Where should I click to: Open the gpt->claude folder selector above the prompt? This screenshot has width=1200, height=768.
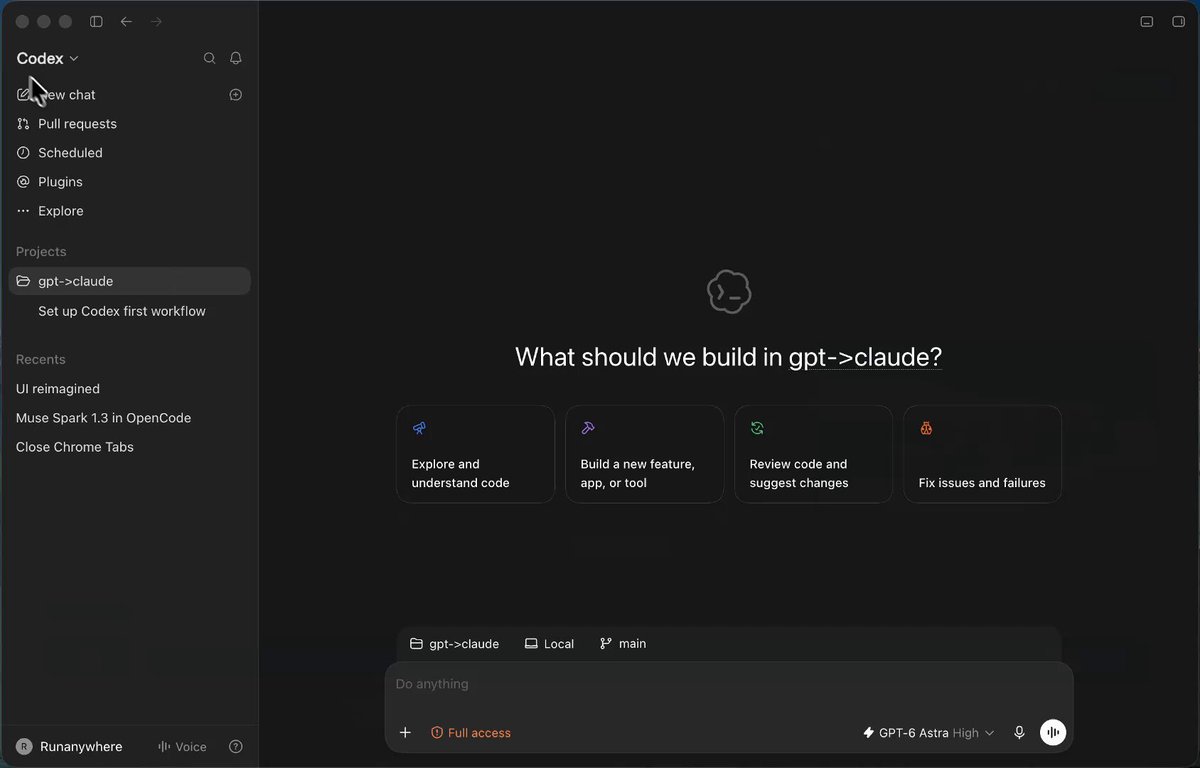coord(454,644)
